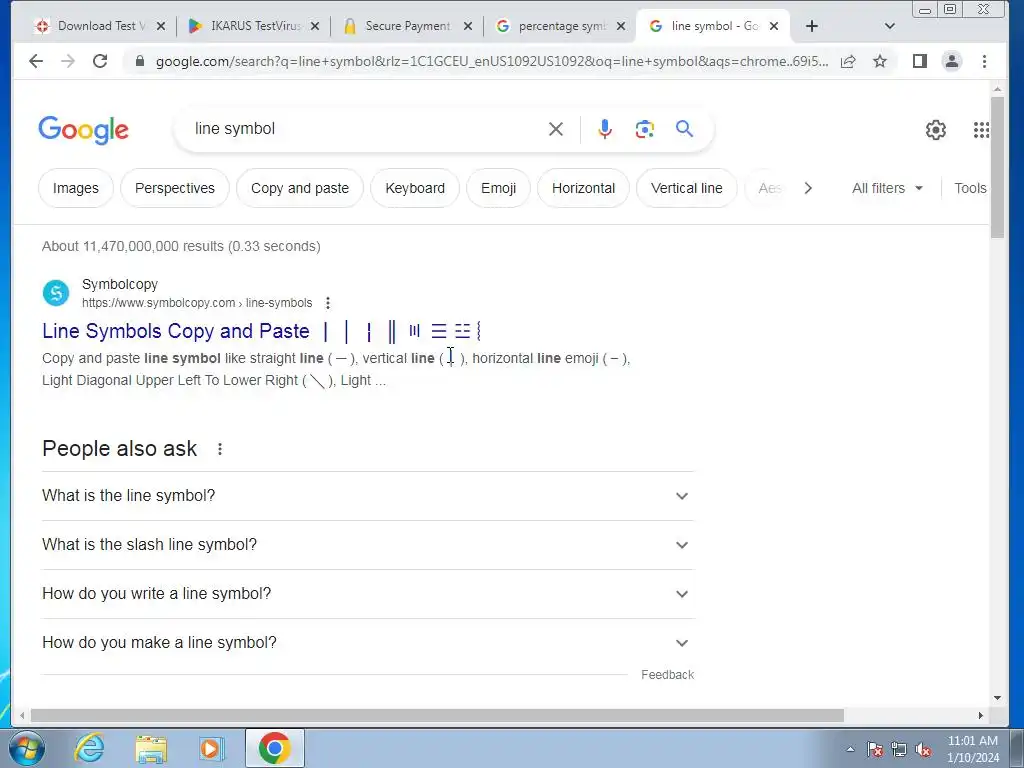Click the lock icon in address bar
Viewport: 1024px width, 768px height.
pos(139,61)
